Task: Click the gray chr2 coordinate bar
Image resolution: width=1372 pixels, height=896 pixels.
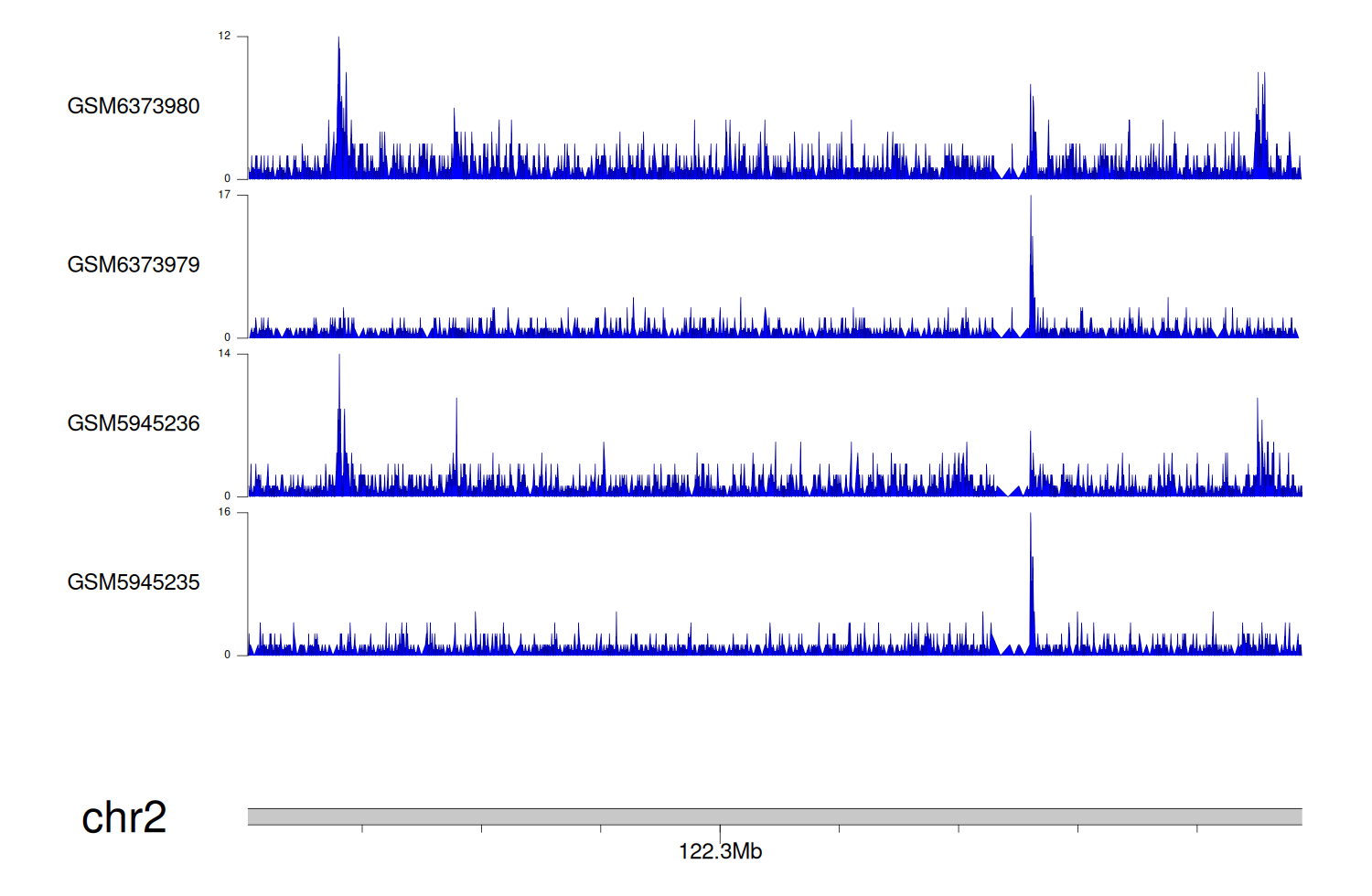Action: [774, 816]
